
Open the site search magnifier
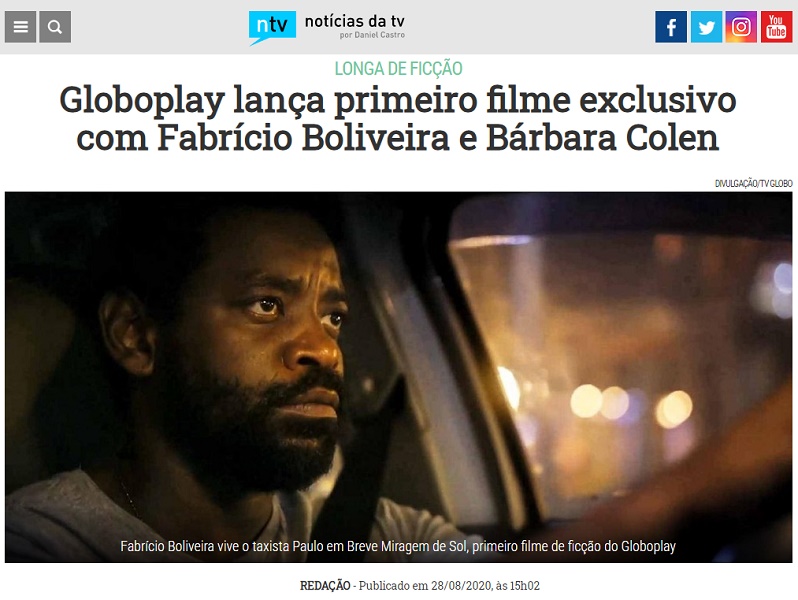pos(55,27)
